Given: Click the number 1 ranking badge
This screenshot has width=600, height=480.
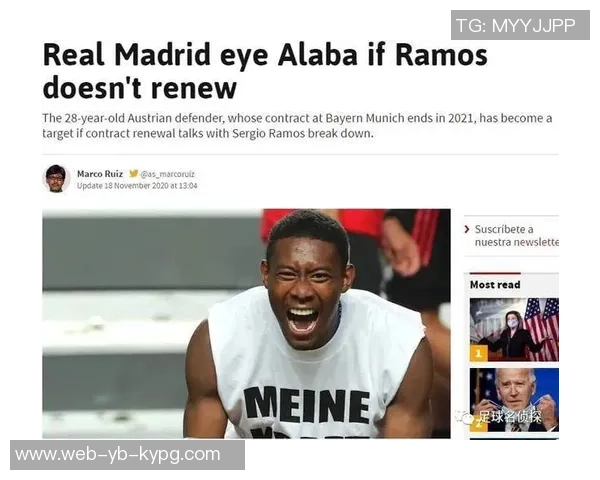Looking at the screenshot, I should pyautogui.click(x=478, y=353).
